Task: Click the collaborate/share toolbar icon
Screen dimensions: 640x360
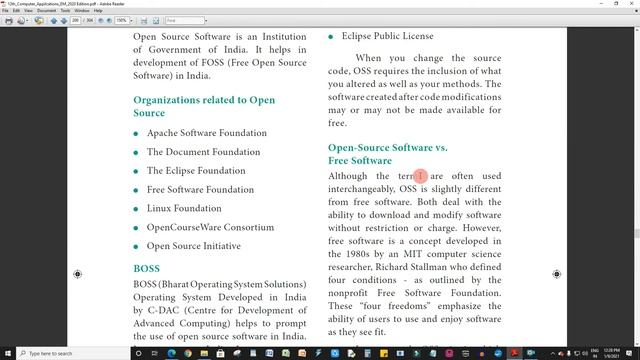Action: point(39,20)
